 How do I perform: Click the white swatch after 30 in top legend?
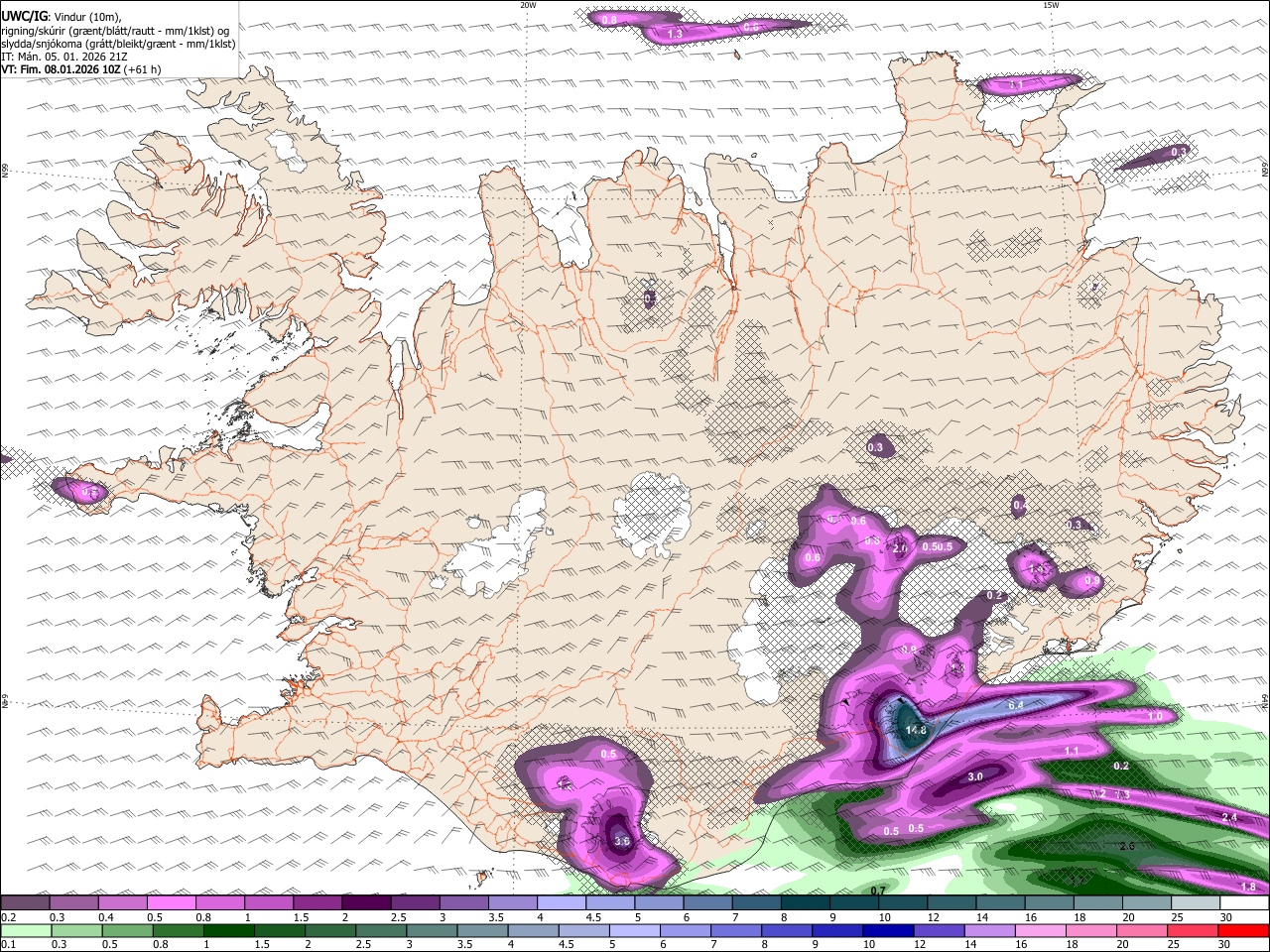pyautogui.click(x=1245, y=903)
